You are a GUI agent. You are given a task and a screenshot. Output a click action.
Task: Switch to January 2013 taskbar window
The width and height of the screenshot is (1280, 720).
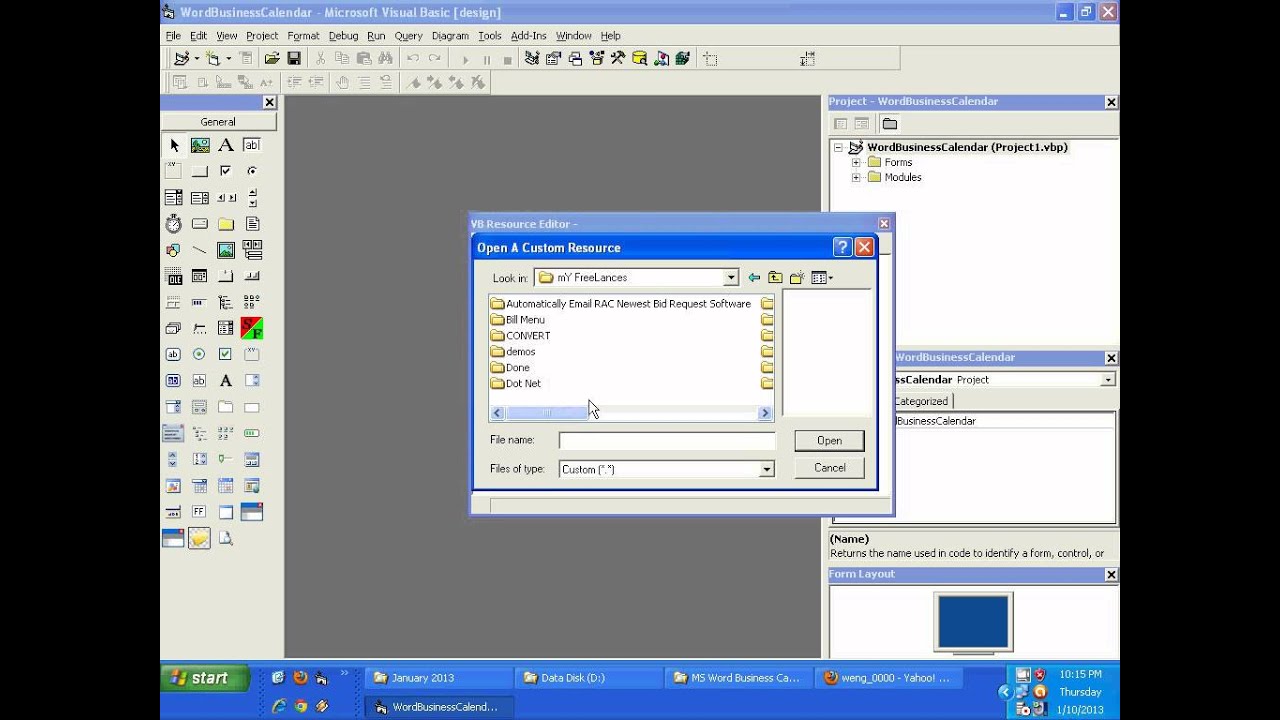click(x=438, y=678)
